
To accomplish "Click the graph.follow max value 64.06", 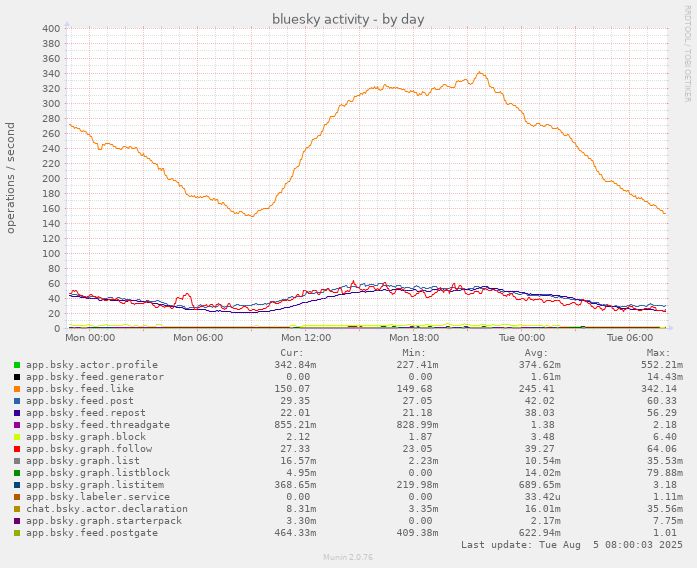I will [662, 449].
